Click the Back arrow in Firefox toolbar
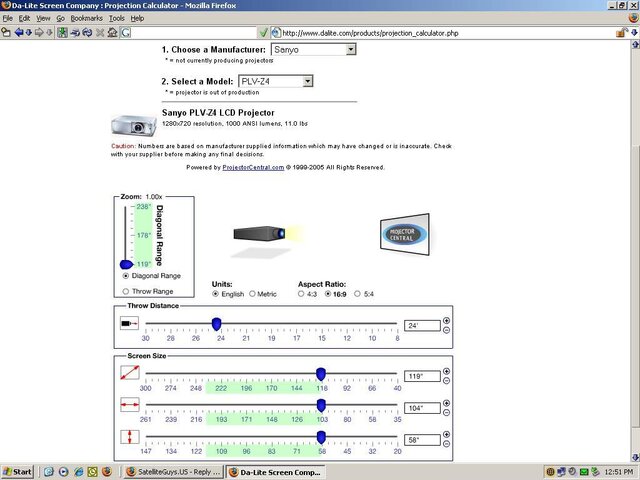The width and height of the screenshot is (640, 480). click(19, 33)
